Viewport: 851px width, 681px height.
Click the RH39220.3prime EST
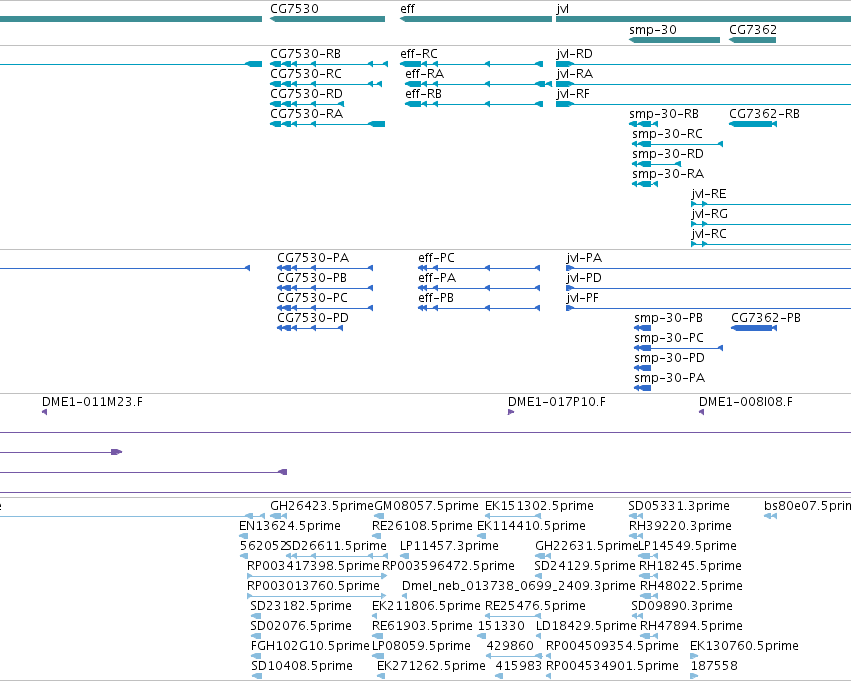[636, 536]
